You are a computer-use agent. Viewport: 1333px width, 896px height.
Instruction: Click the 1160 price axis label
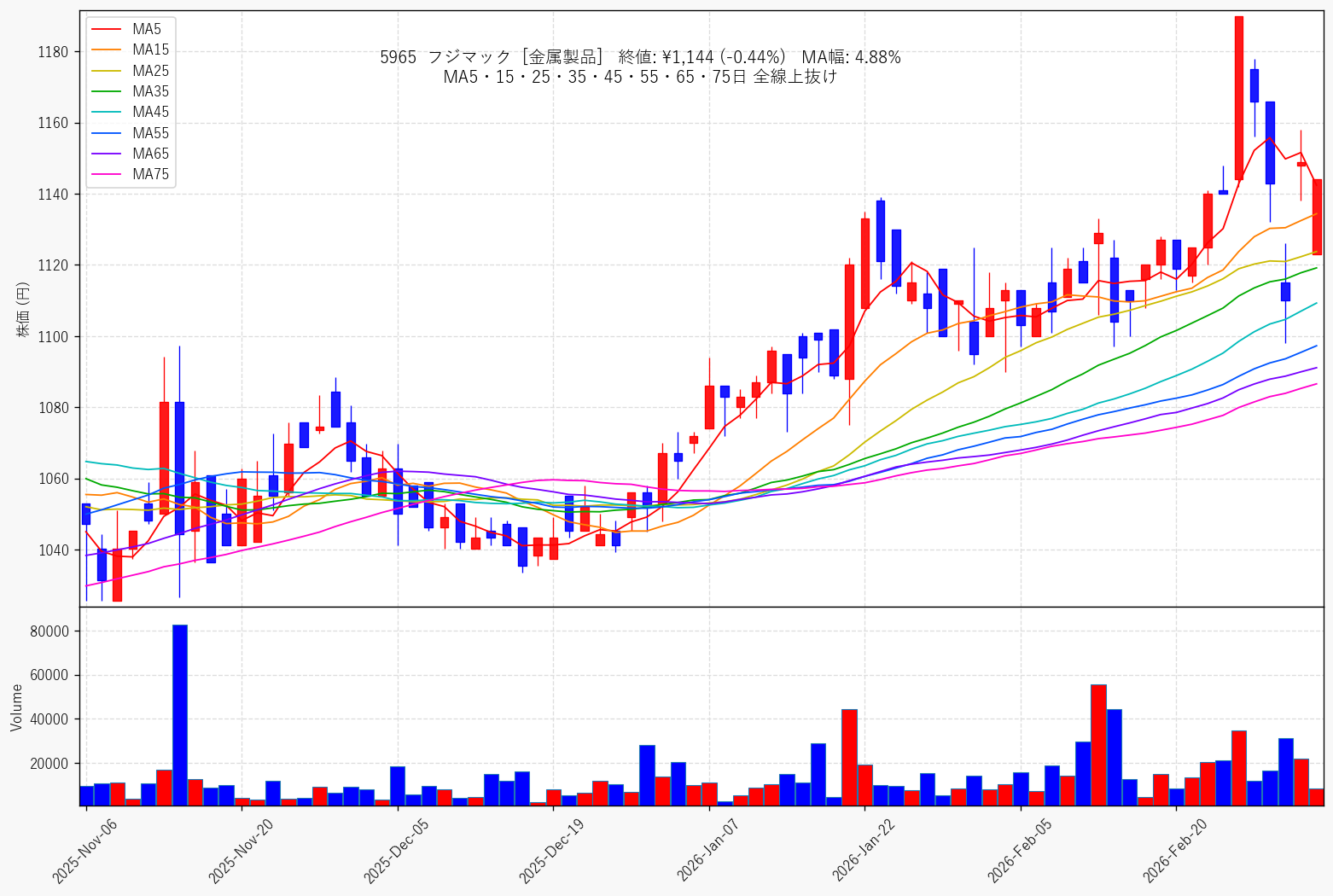pyautogui.click(x=54, y=124)
